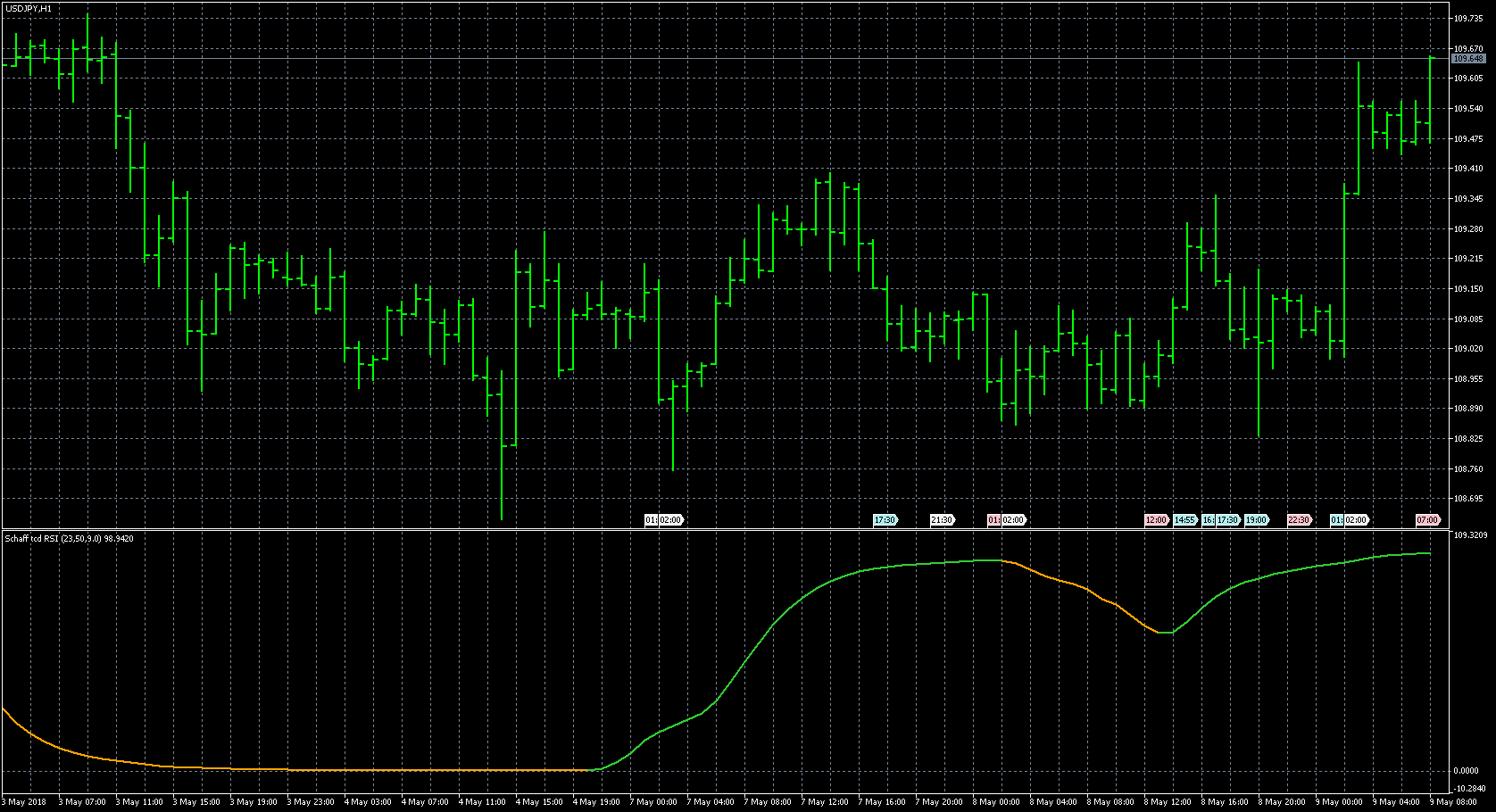The width and height of the screenshot is (1496, 812).
Task: Click the -10.2840 indicator scale value
Action: pyautogui.click(x=1469, y=789)
